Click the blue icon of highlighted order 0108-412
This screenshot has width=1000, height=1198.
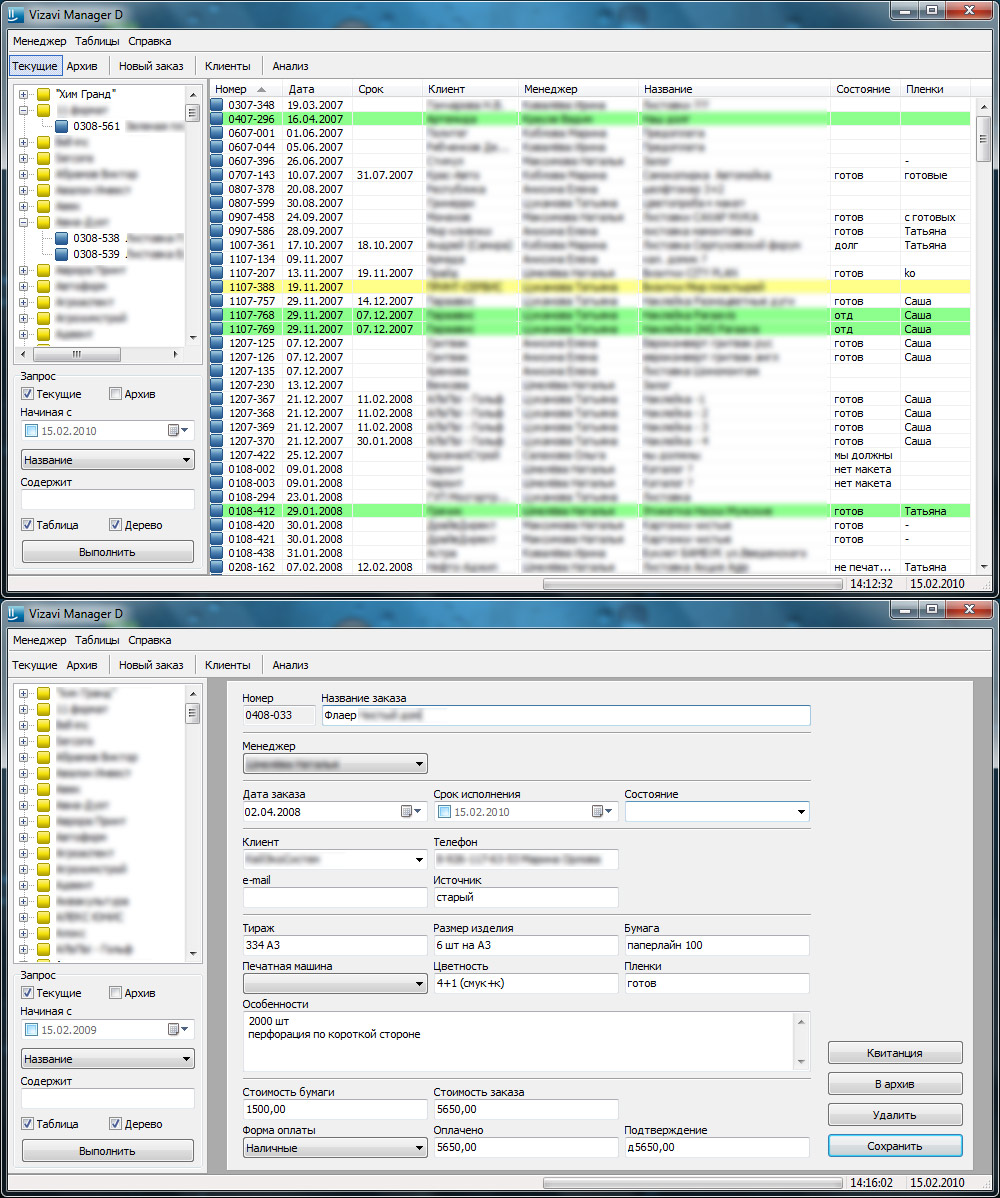[x=219, y=511]
